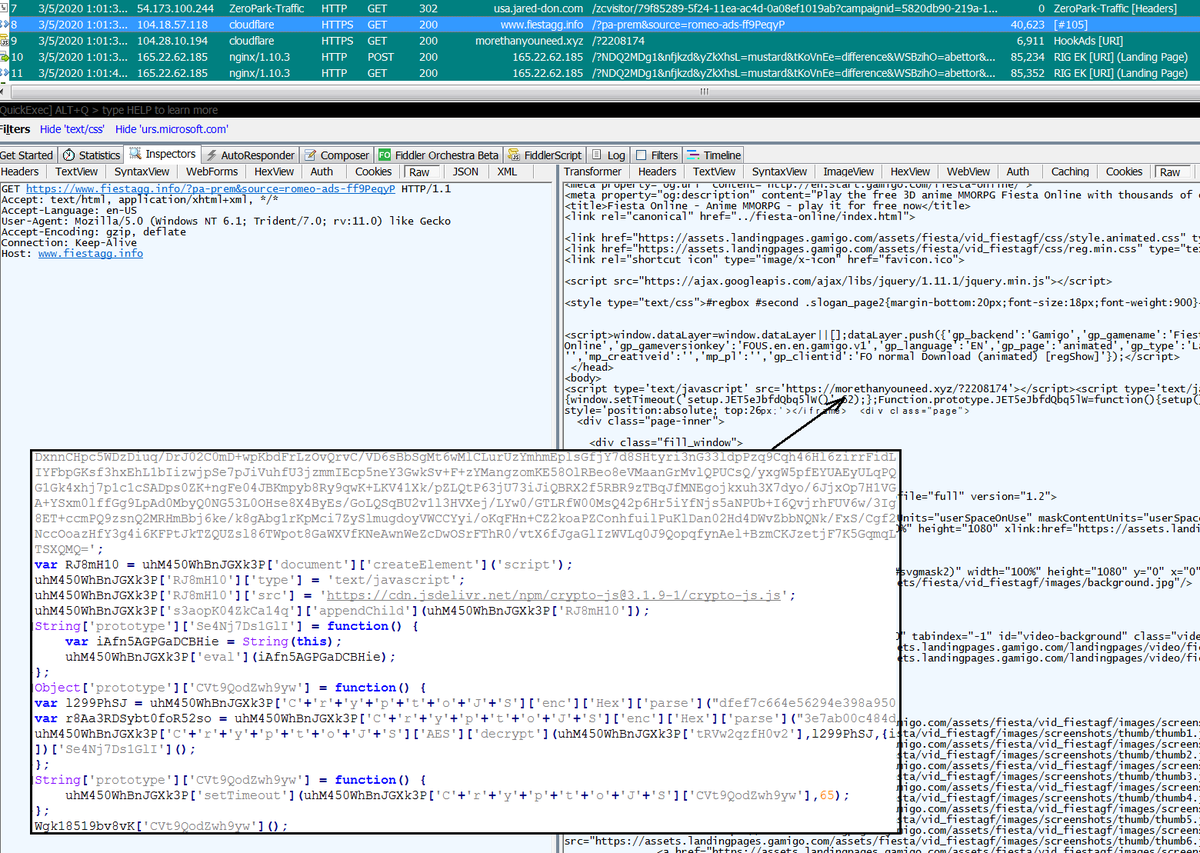Select session 11 RIG EK row
The image size is (1200, 853).
600,73
